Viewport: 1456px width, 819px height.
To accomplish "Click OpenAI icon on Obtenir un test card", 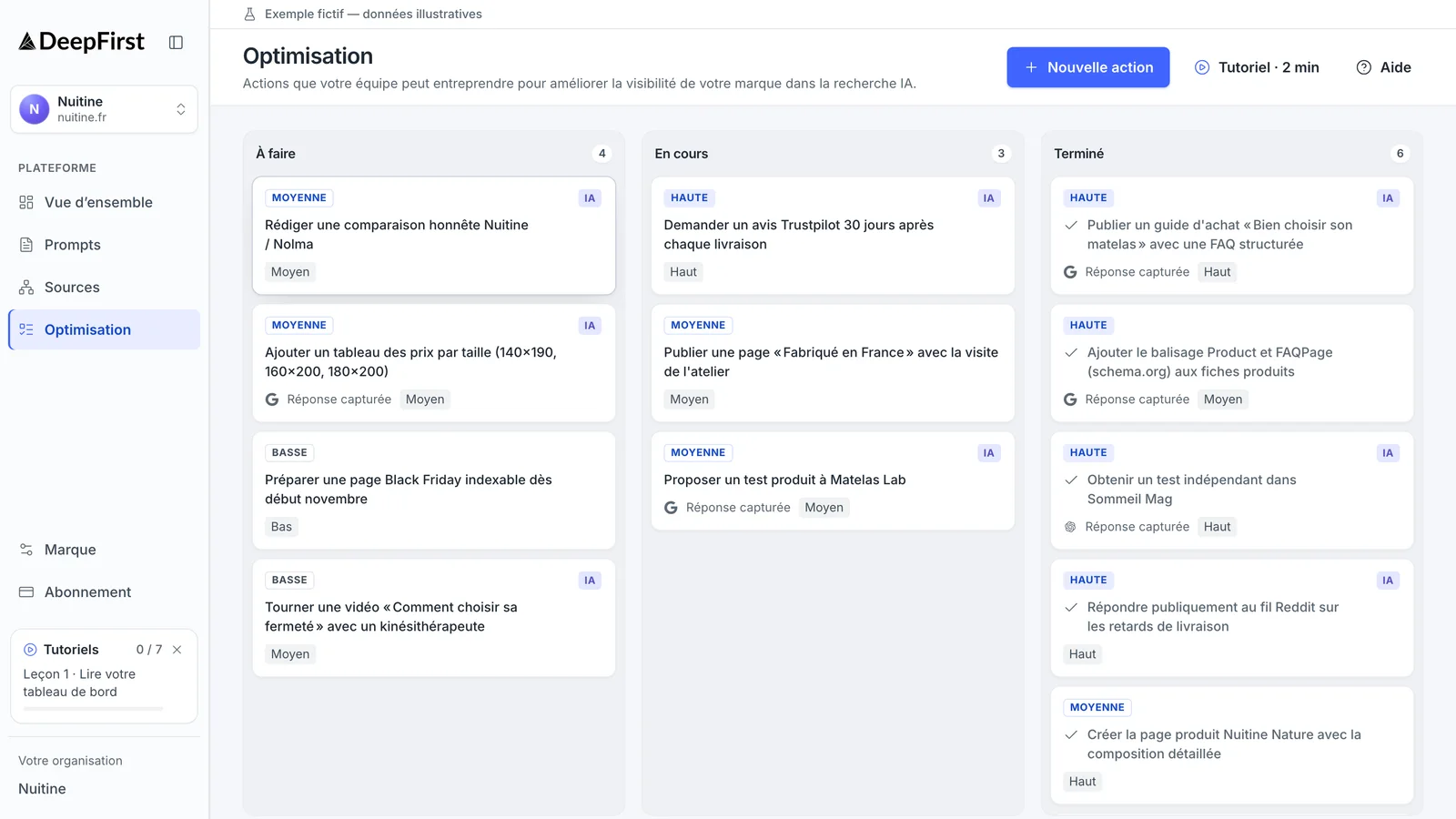I will (x=1070, y=527).
